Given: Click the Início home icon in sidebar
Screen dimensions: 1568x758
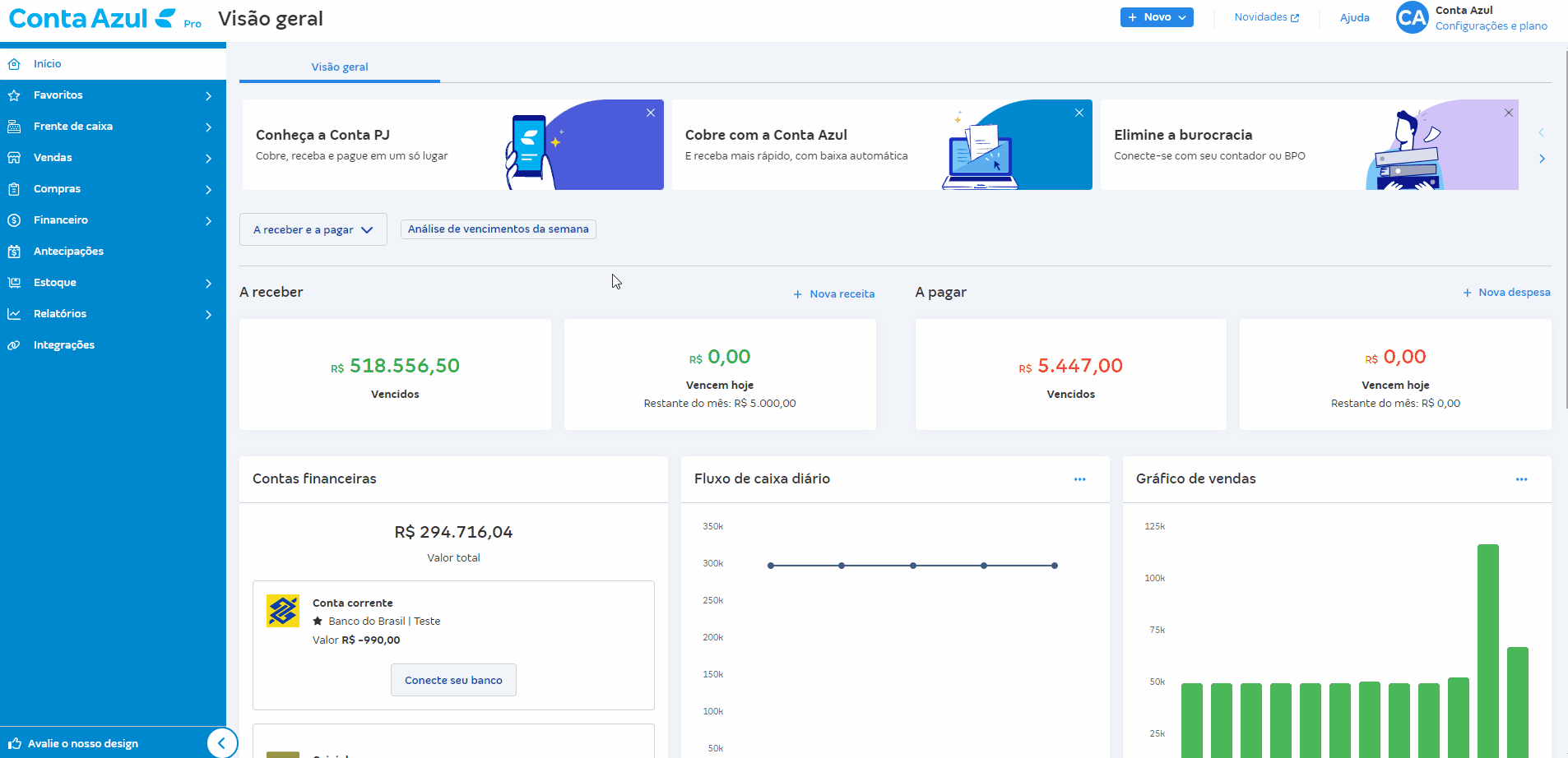Looking at the screenshot, I should (x=14, y=64).
